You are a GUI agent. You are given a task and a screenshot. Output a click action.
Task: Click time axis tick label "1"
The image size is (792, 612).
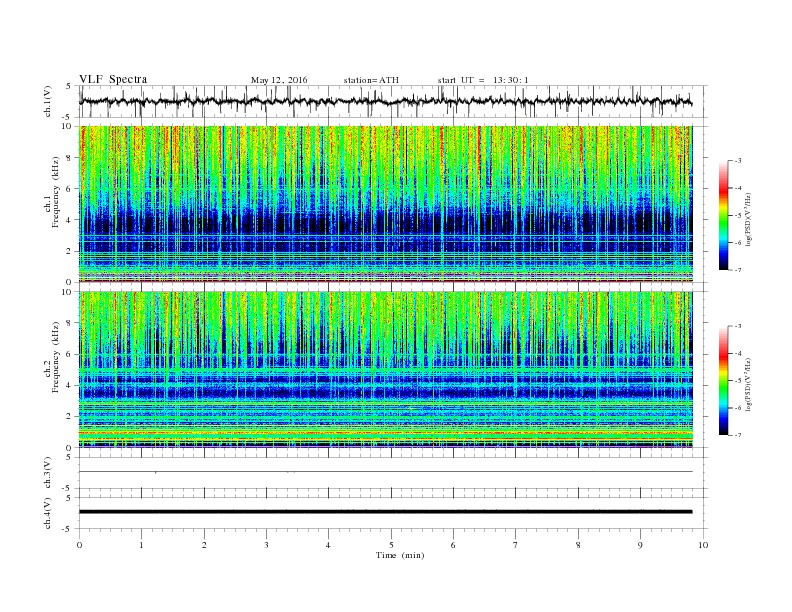coord(142,545)
